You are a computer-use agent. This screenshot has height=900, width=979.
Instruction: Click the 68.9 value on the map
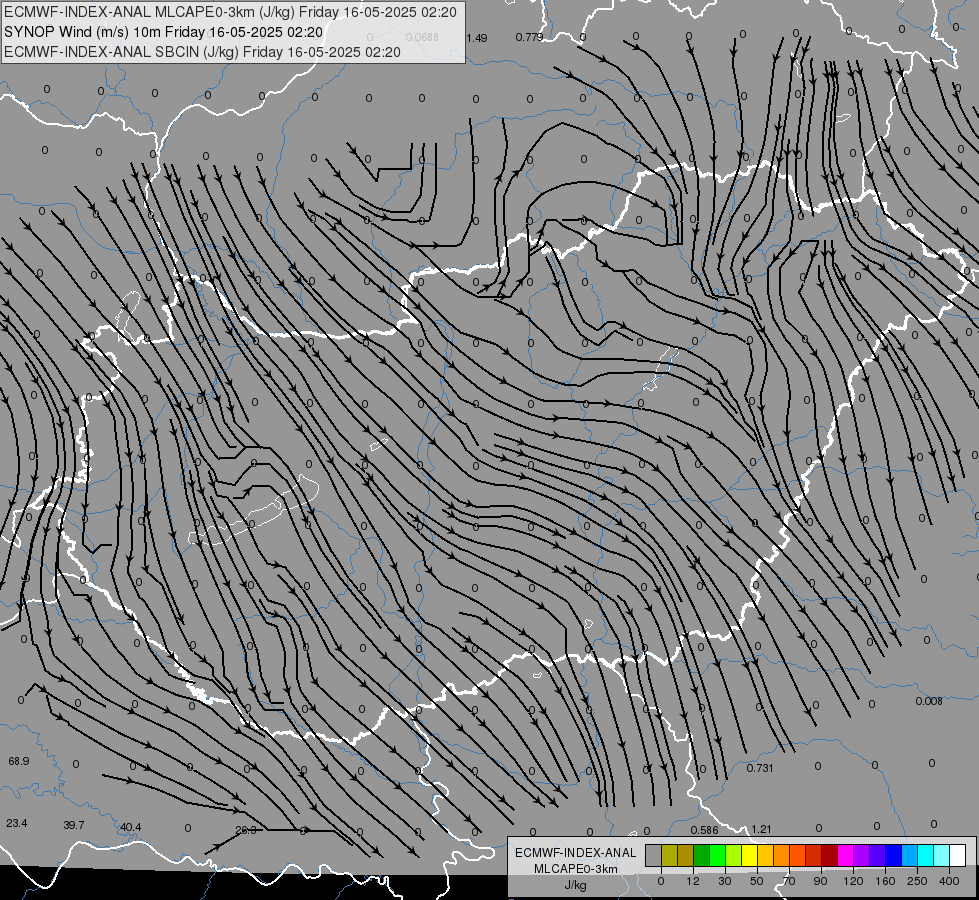[19, 761]
